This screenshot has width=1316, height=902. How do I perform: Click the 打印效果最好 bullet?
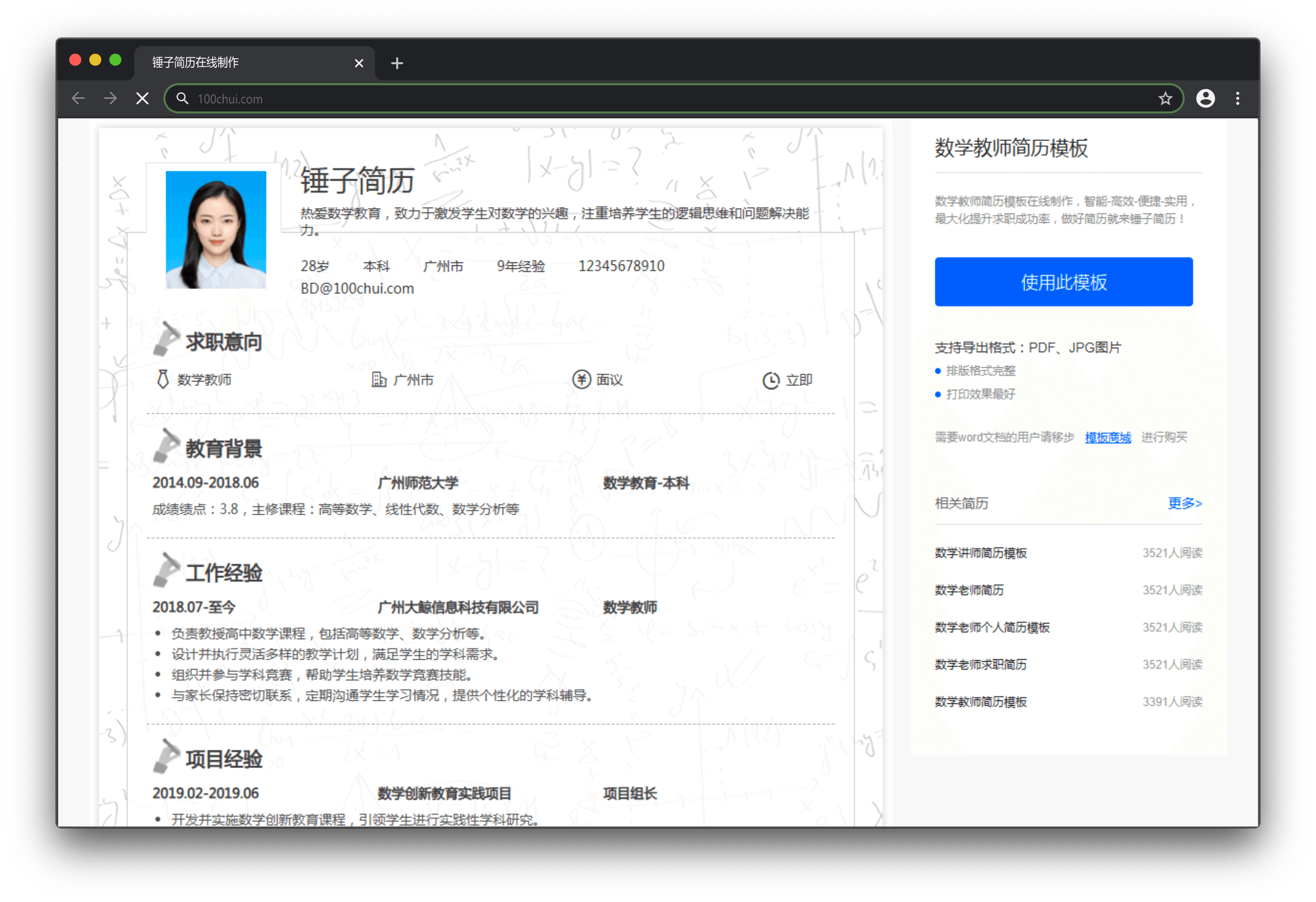tap(980, 394)
